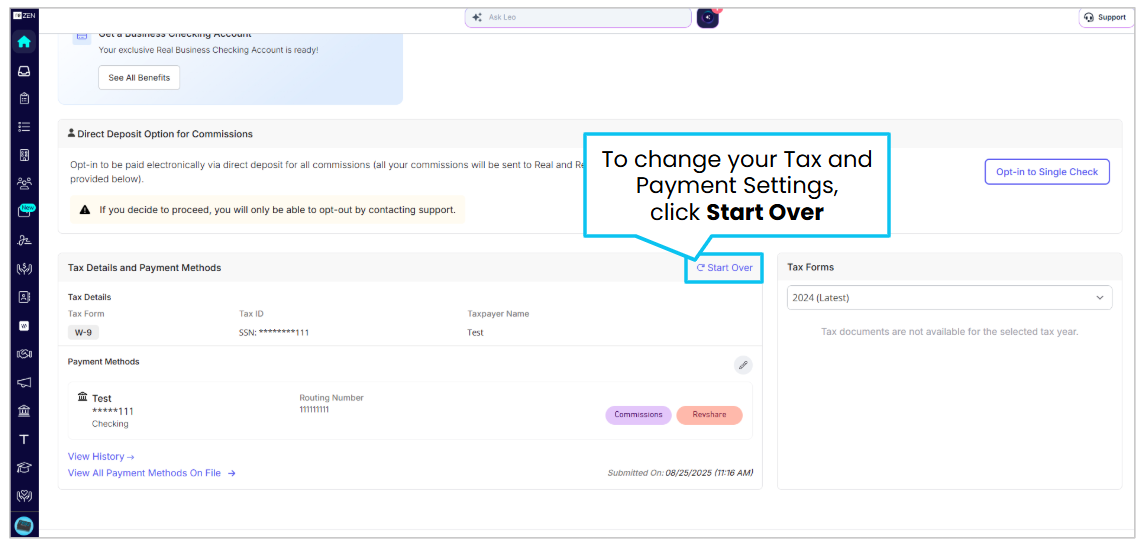
Task: Click Opt-in to Single Check button
Action: [x=1047, y=172]
